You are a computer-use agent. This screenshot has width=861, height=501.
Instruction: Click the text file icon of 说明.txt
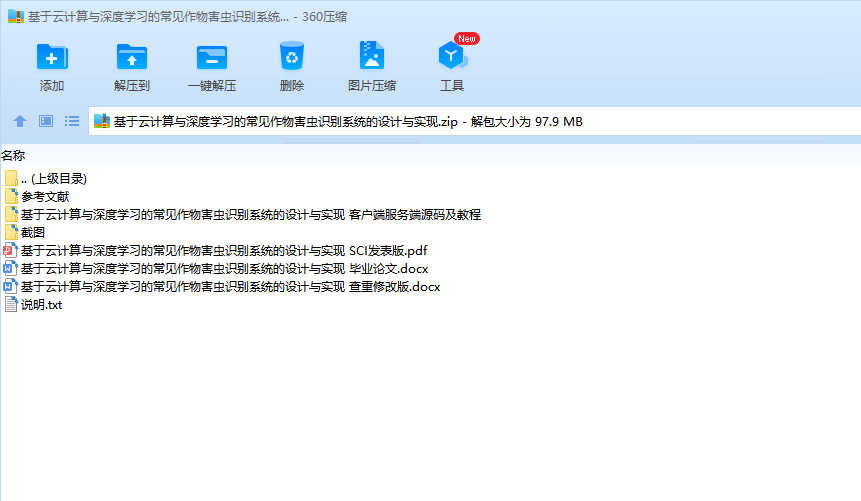point(11,304)
